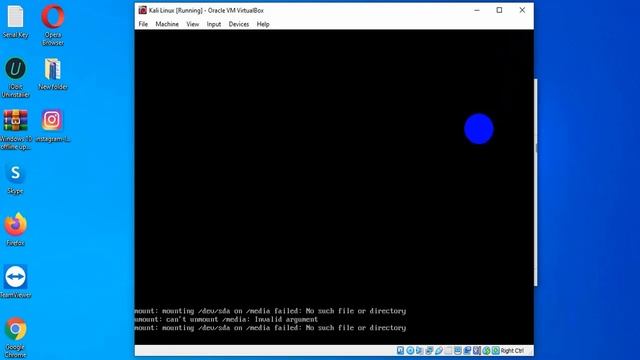Close the Kali Linux VM window
Viewport: 640px width, 360px height.
coord(522,10)
